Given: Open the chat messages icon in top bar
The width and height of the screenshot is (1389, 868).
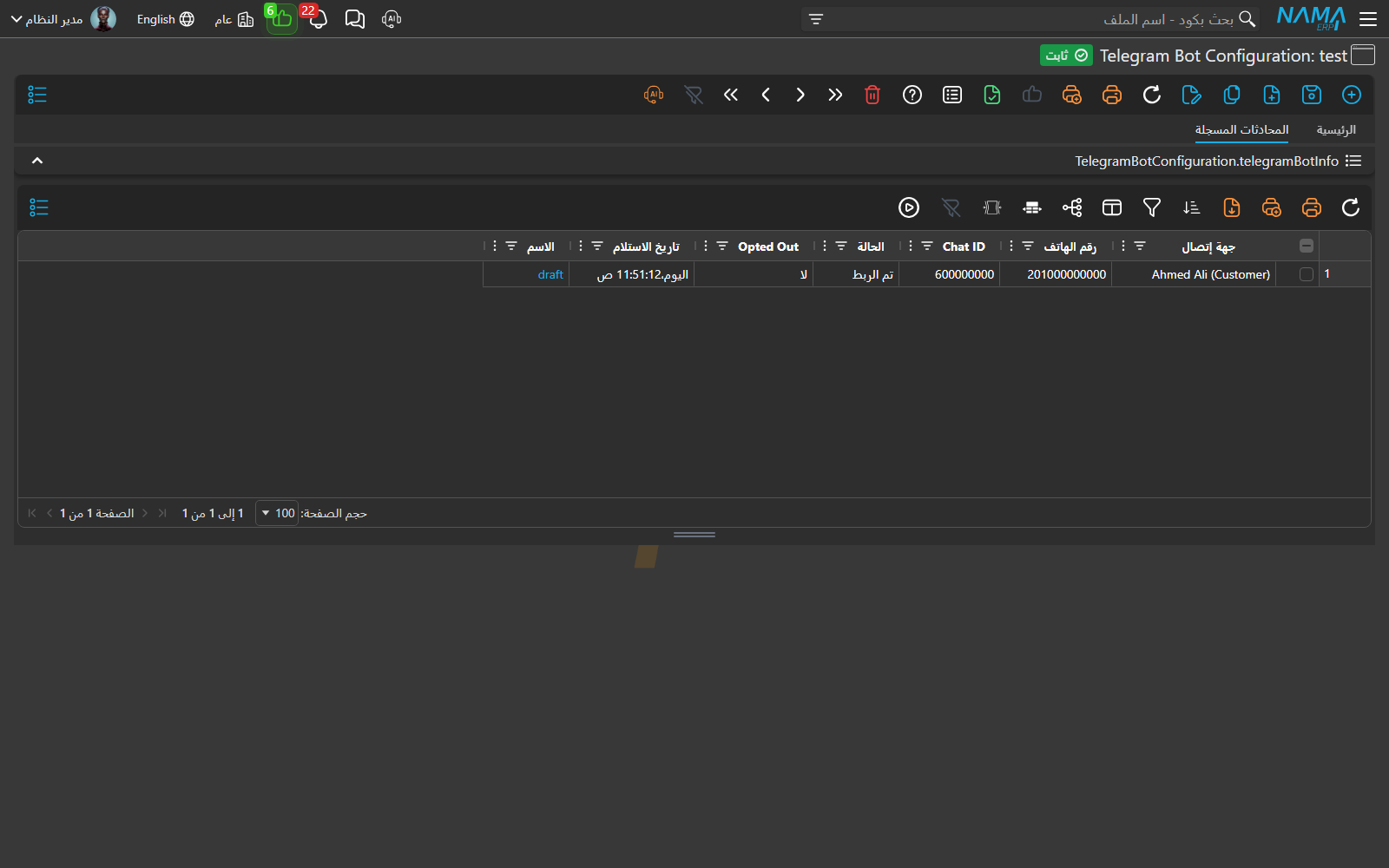Looking at the screenshot, I should click(x=355, y=19).
